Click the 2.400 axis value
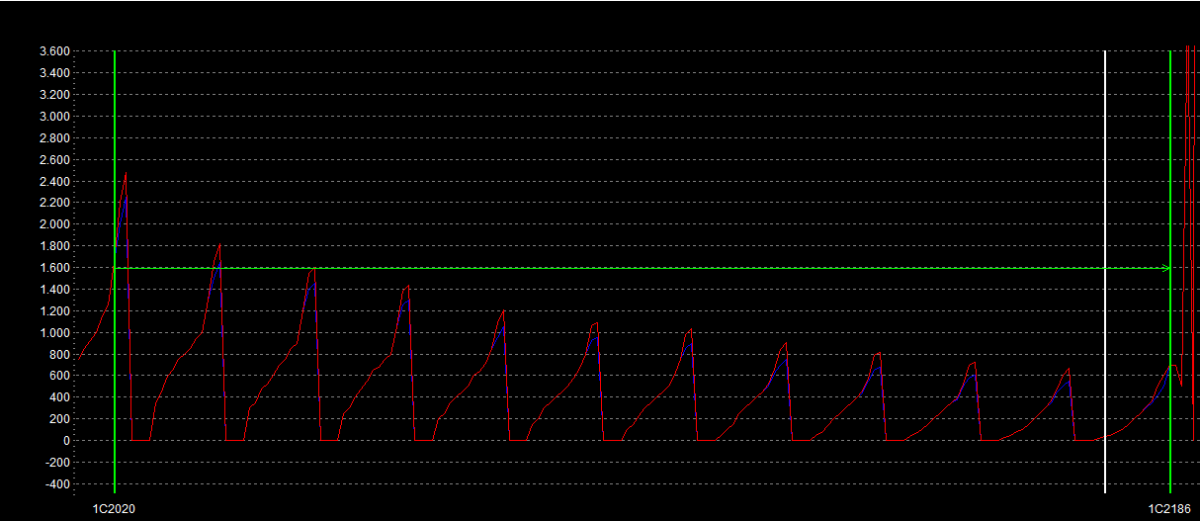The height and width of the screenshot is (521, 1200). [54, 182]
